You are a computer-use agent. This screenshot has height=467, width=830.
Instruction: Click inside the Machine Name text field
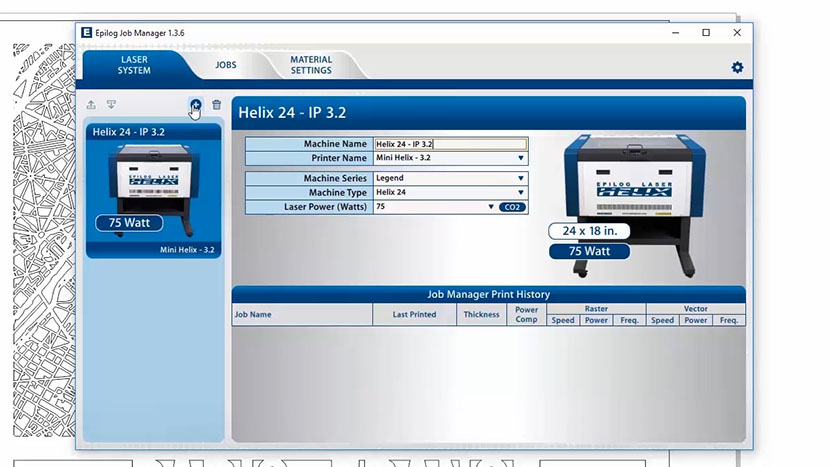[450, 144]
